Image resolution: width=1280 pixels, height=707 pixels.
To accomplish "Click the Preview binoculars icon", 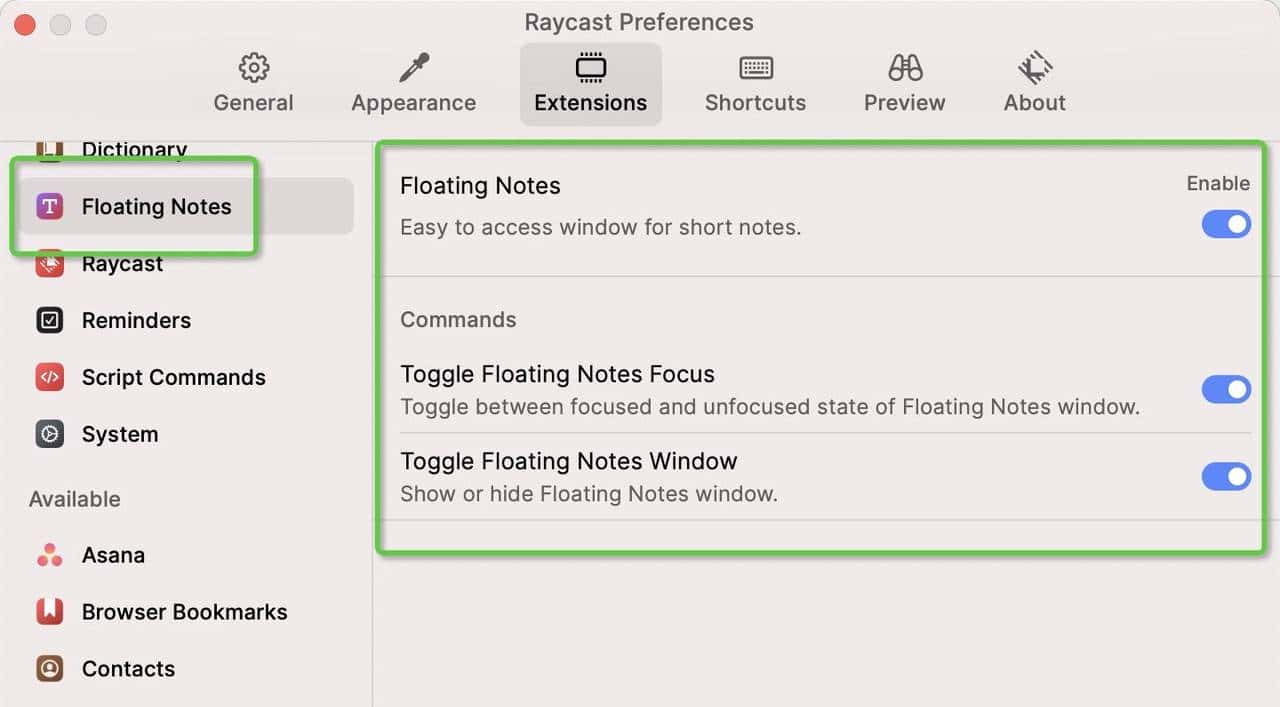I will (x=903, y=68).
